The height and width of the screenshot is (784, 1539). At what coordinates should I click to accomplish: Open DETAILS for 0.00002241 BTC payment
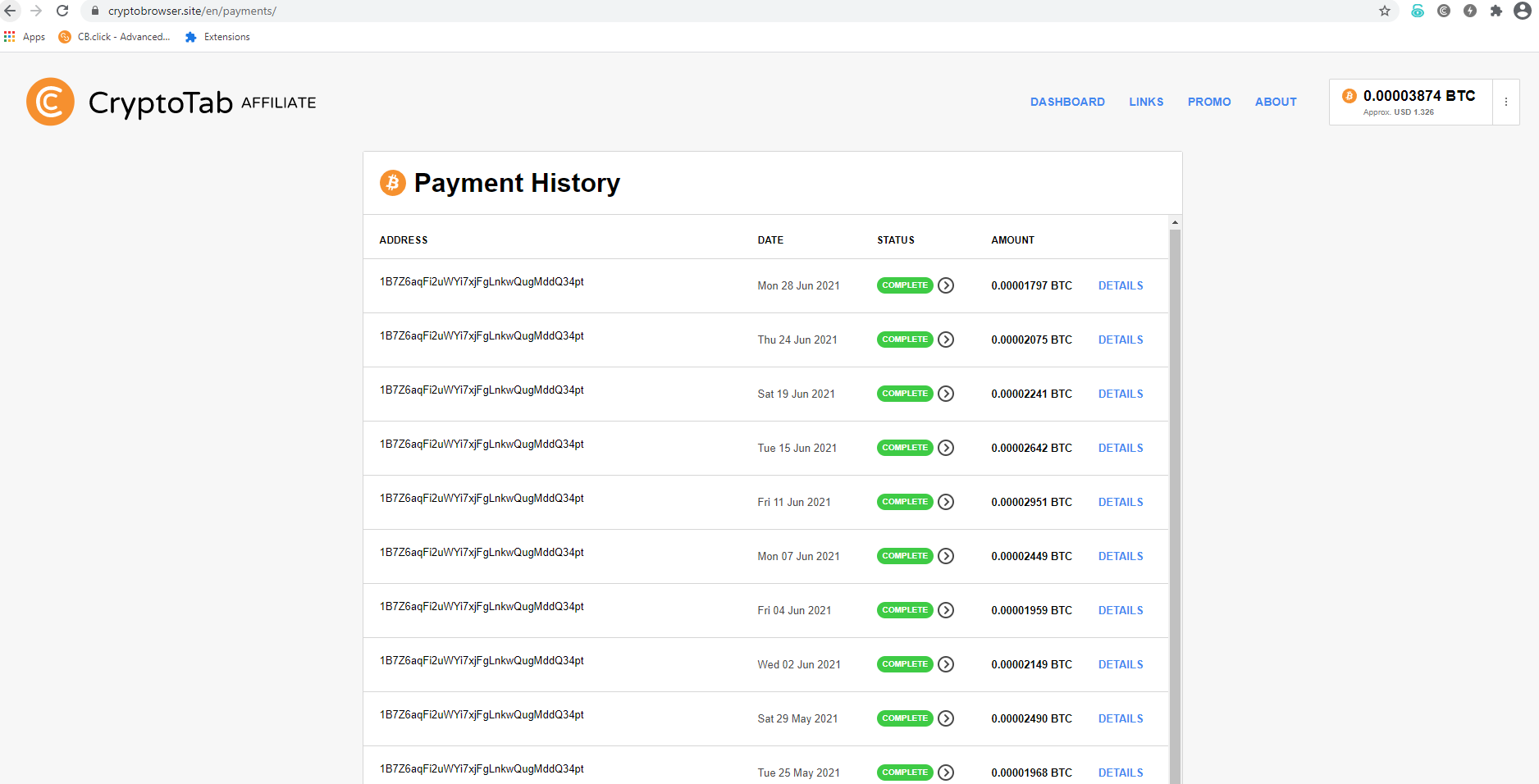(1121, 394)
